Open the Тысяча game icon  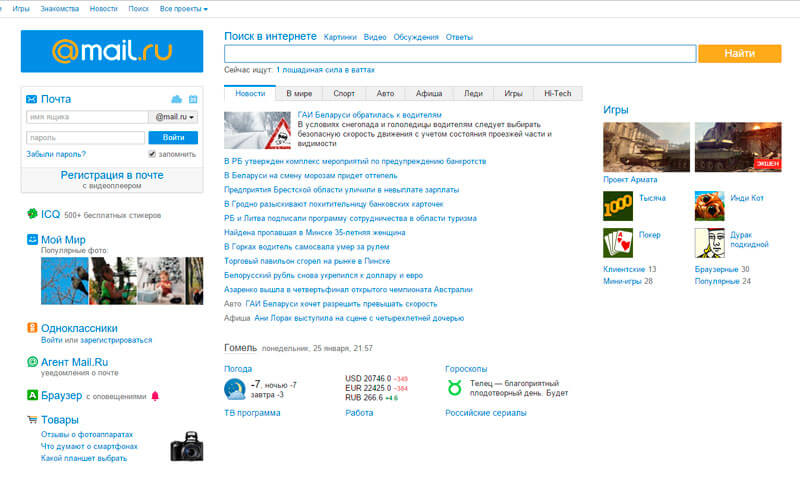click(x=618, y=206)
